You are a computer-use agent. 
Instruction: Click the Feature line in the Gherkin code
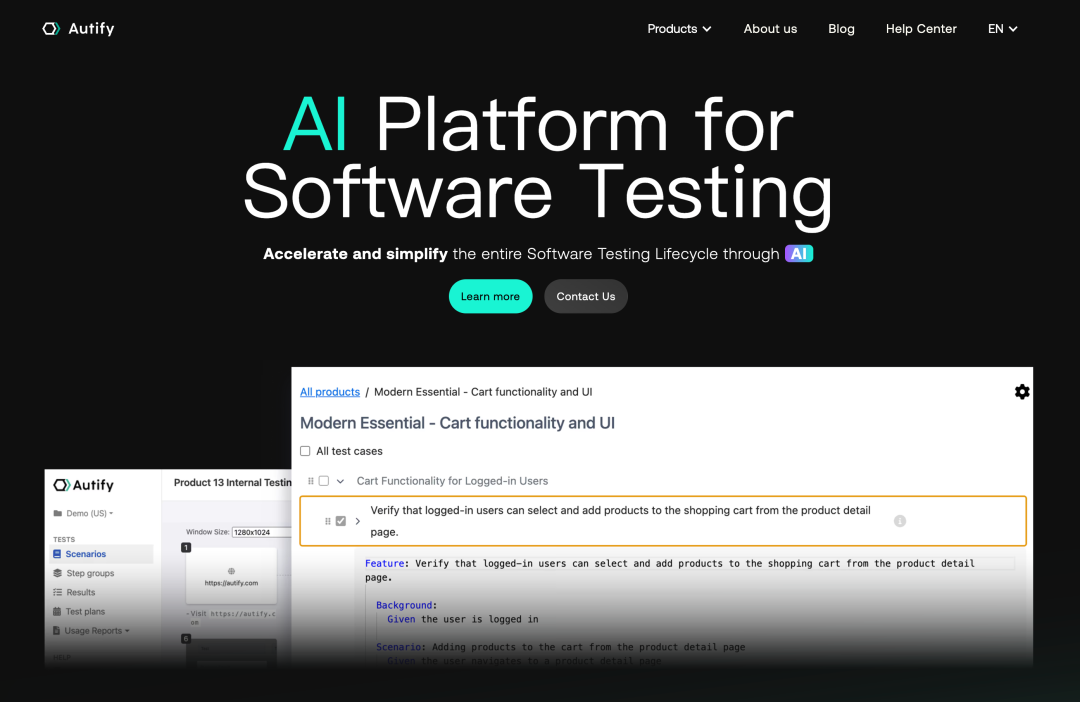pyautogui.click(x=669, y=570)
